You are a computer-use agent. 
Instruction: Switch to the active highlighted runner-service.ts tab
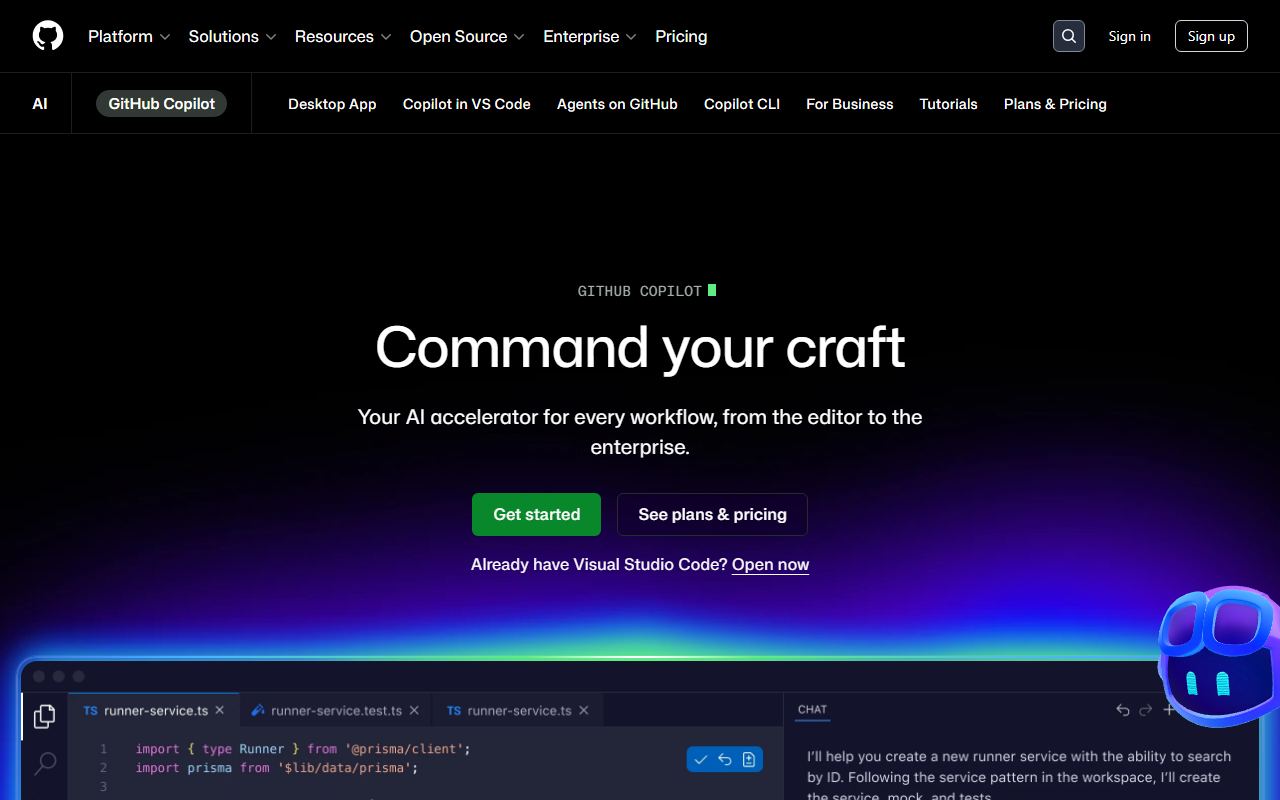click(153, 710)
